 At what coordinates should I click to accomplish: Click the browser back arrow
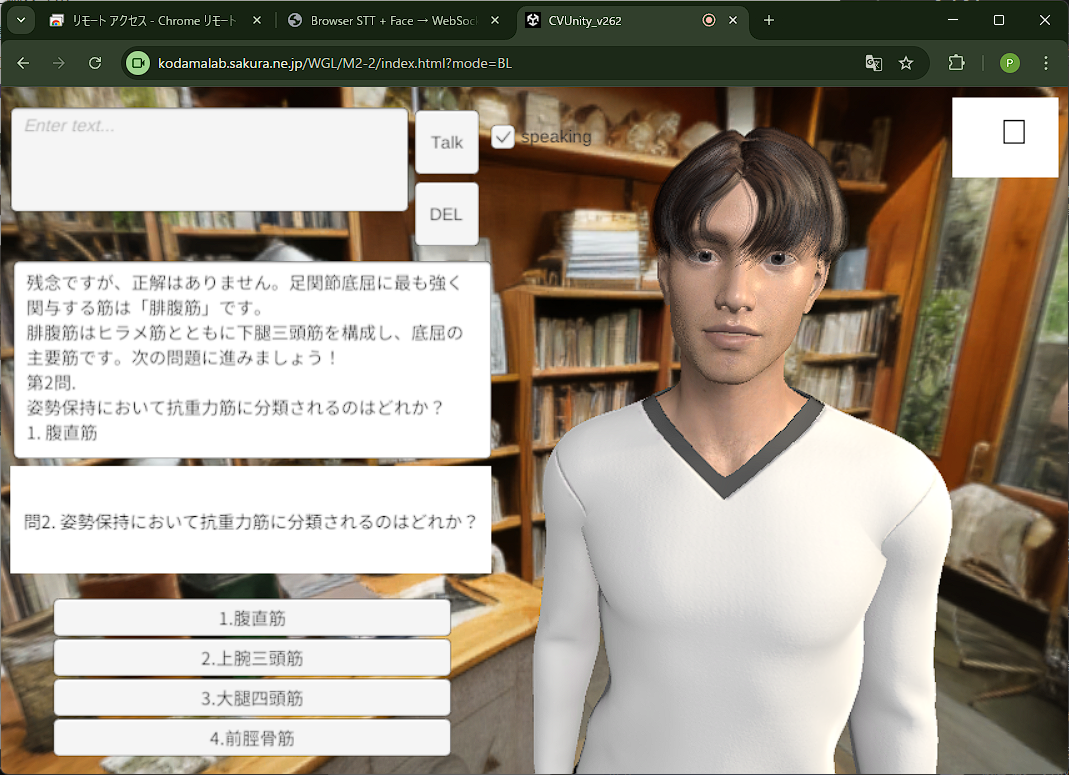click(x=23, y=63)
